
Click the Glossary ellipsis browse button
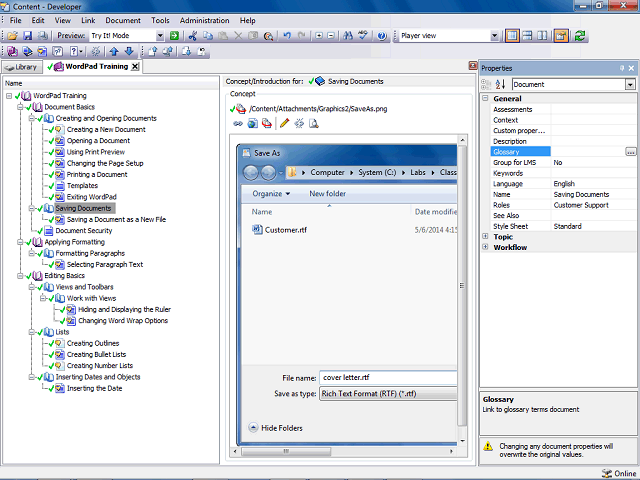(x=630, y=152)
